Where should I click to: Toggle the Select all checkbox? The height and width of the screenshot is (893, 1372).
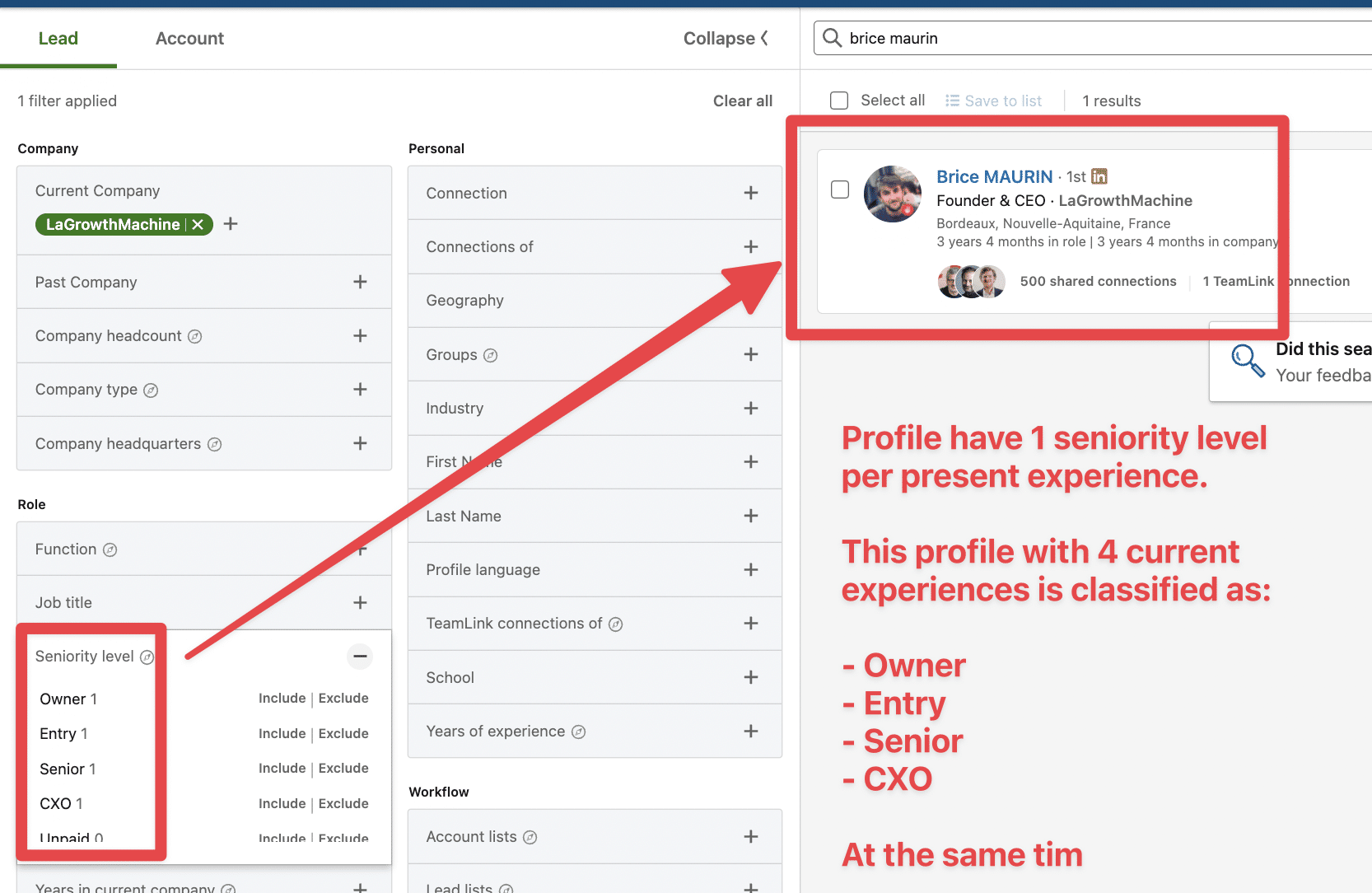pyautogui.click(x=839, y=101)
